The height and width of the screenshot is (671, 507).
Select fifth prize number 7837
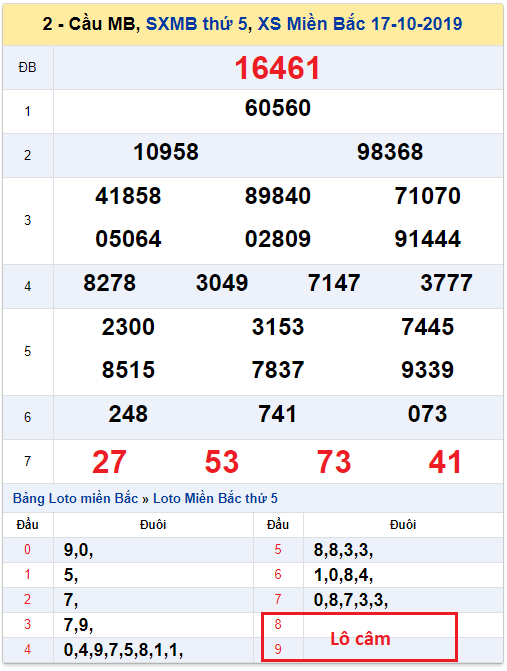278,370
